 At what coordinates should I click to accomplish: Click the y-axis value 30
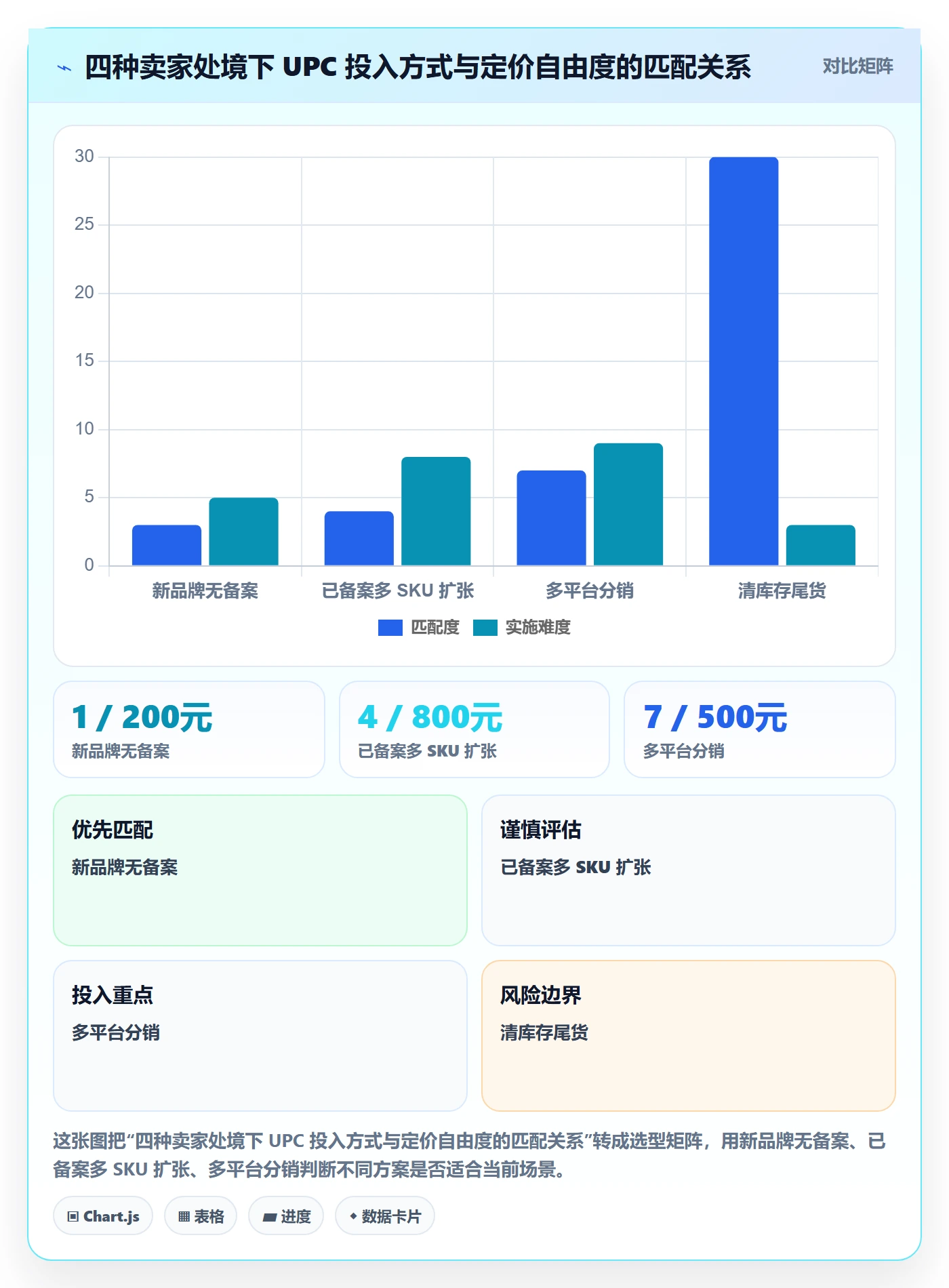coord(84,157)
